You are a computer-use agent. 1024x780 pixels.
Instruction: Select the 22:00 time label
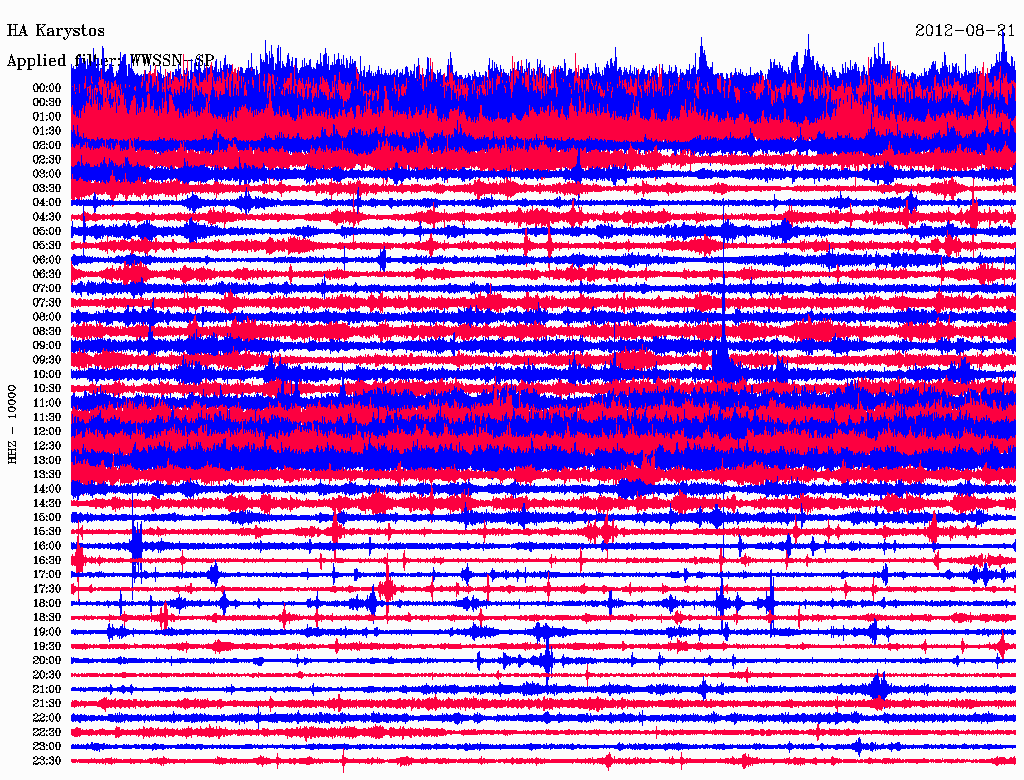[46, 718]
